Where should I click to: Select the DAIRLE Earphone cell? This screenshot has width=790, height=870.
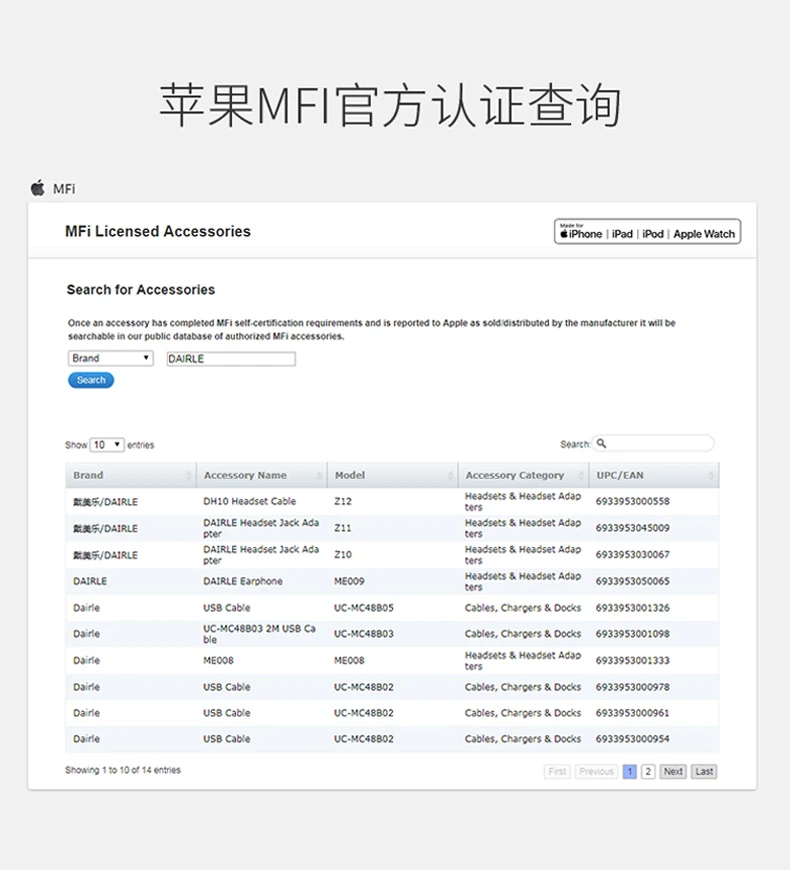pos(243,581)
